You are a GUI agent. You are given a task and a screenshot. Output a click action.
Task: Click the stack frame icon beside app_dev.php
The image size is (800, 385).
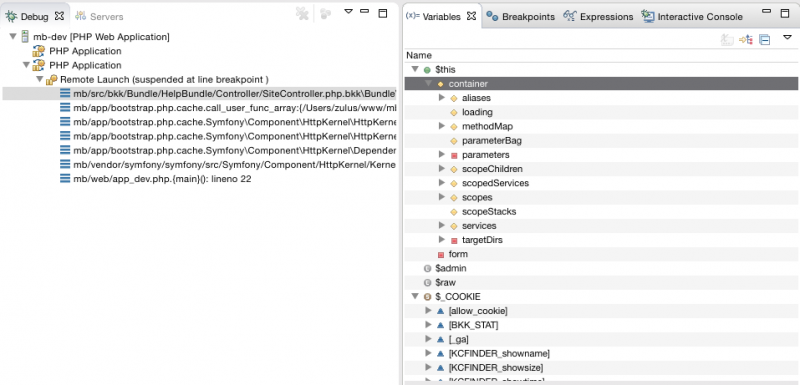65,179
